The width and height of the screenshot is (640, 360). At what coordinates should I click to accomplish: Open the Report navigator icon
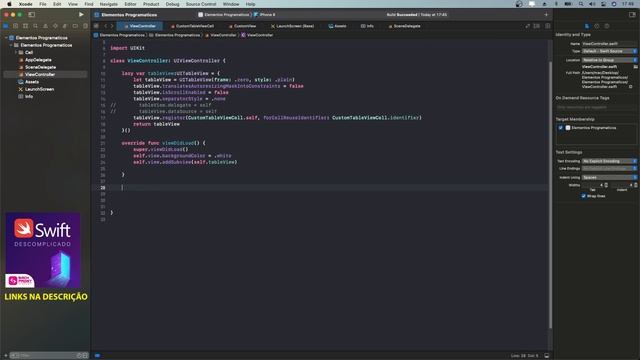(x=85, y=26)
